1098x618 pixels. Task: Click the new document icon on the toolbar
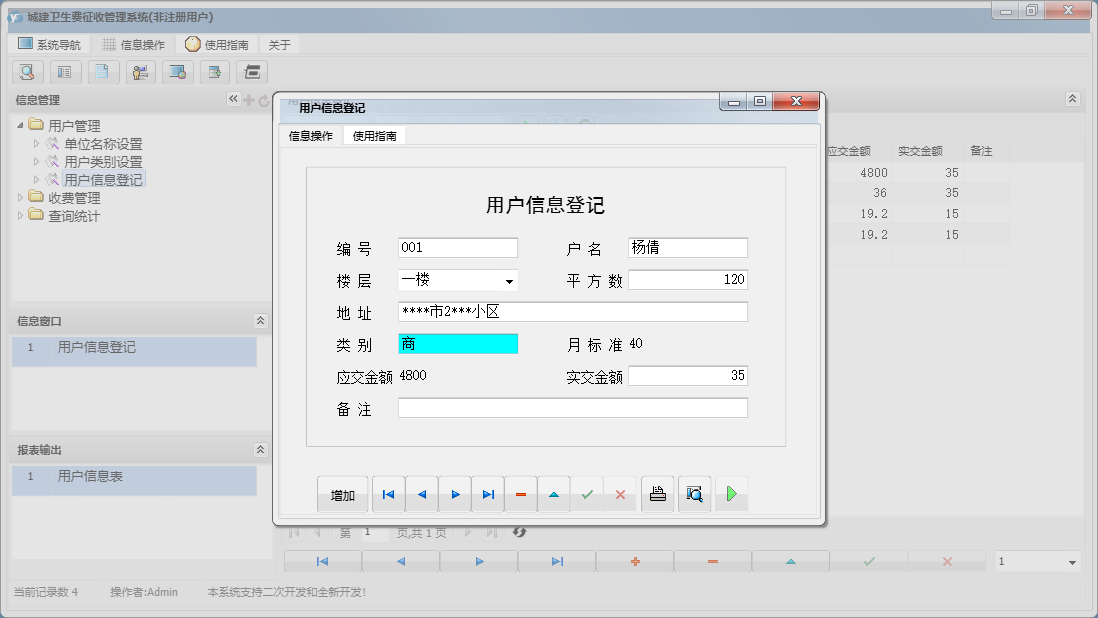click(x=103, y=72)
